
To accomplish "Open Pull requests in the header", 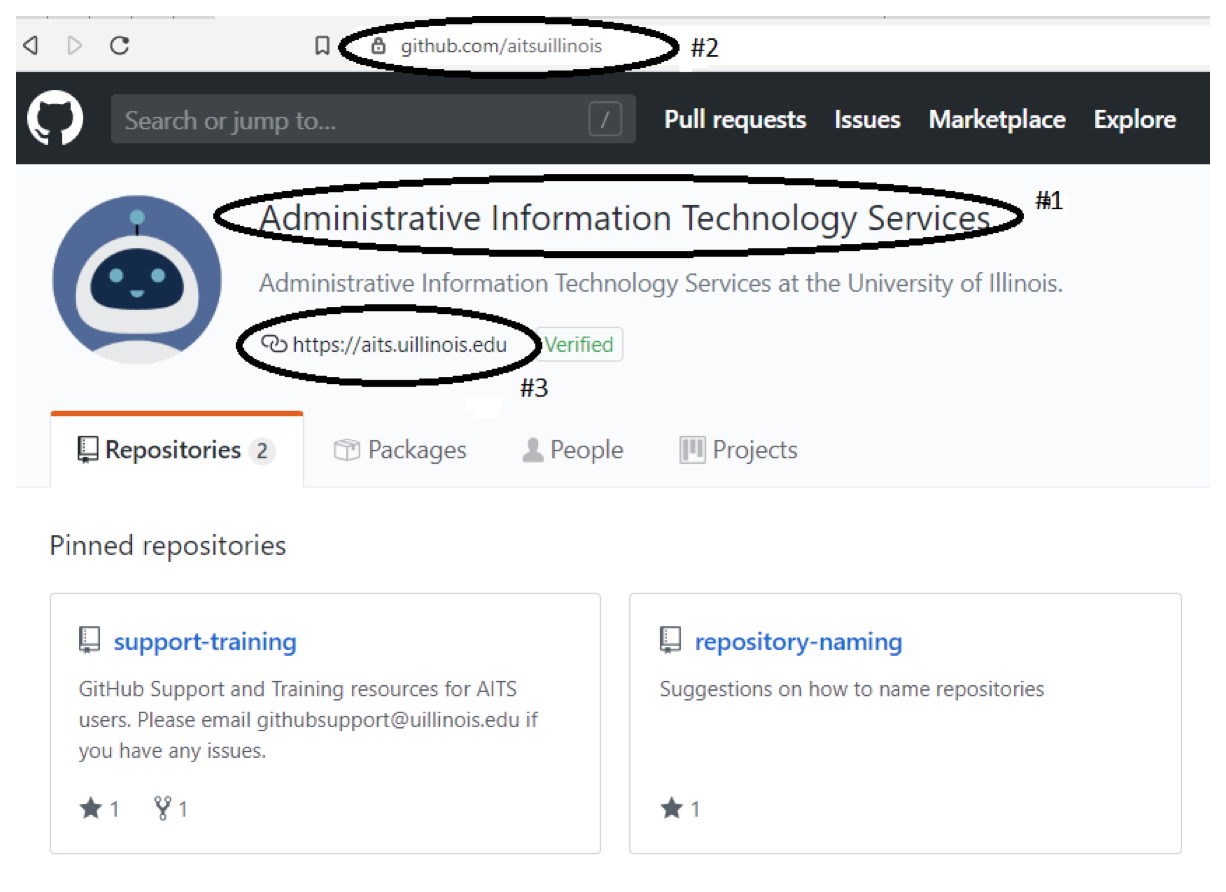I will coord(735,120).
